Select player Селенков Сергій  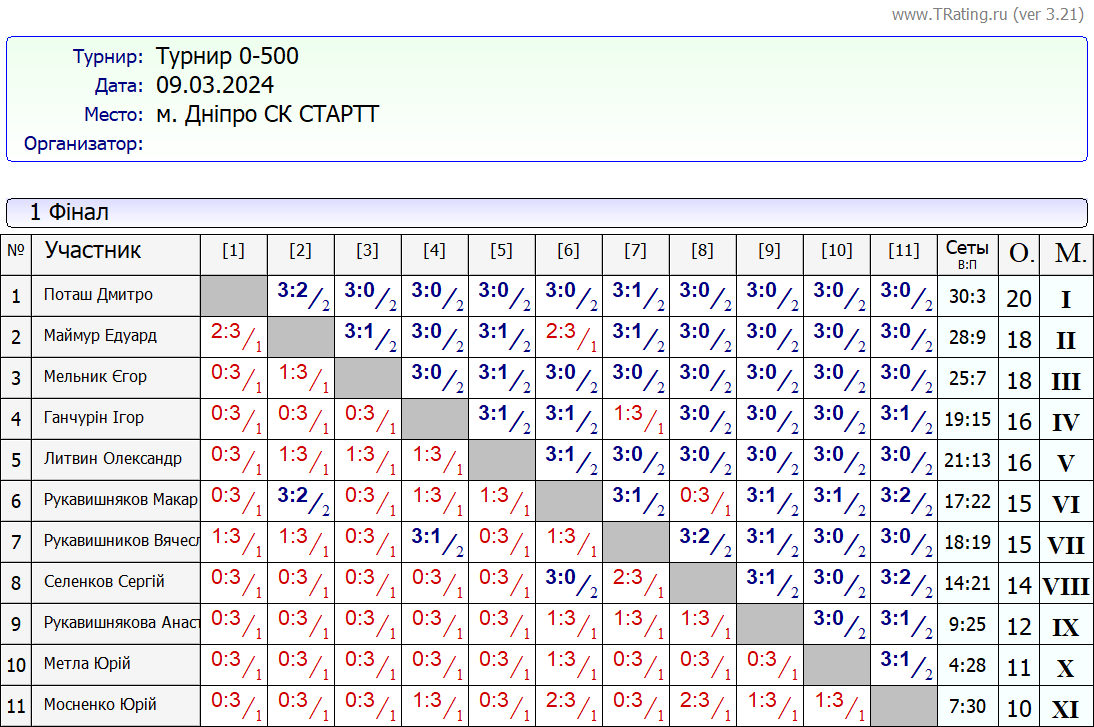click(x=104, y=582)
